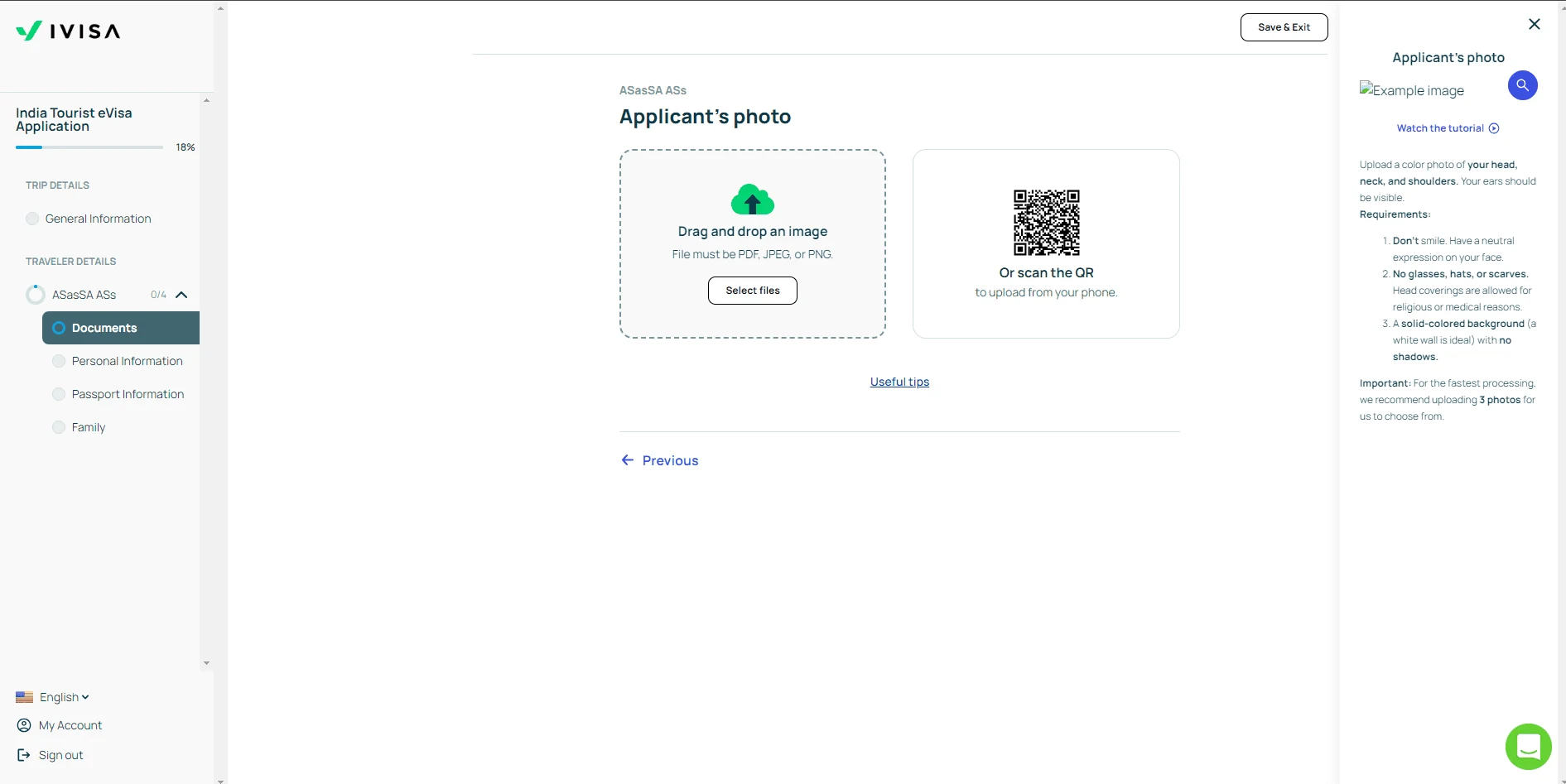The width and height of the screenshot is (1566, 784).
Task: Go to the Family section
Action: click(89, 427)
